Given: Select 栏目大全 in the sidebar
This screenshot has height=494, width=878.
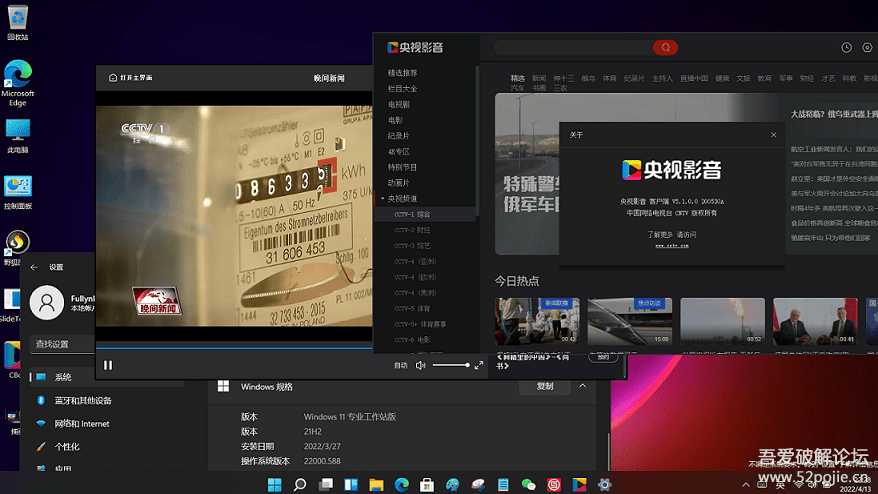Looking at the screenshot, I should pos(402,88).
